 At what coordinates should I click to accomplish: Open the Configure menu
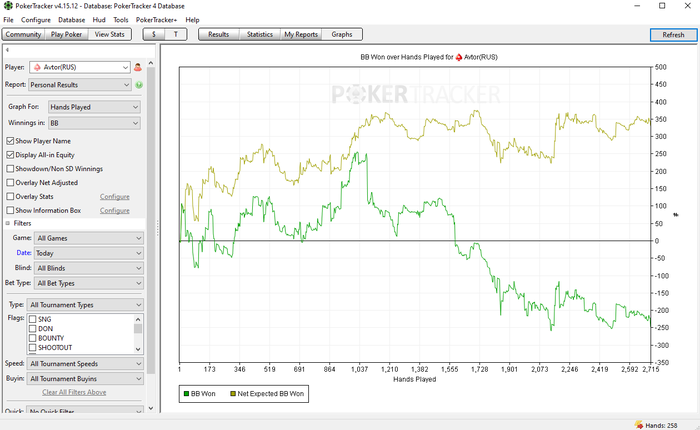36,20
